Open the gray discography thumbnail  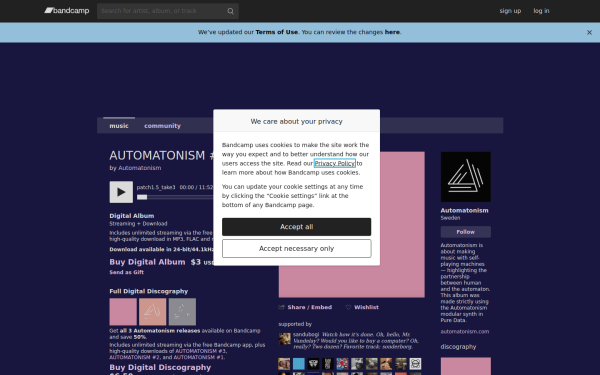(x=182, y=312)
